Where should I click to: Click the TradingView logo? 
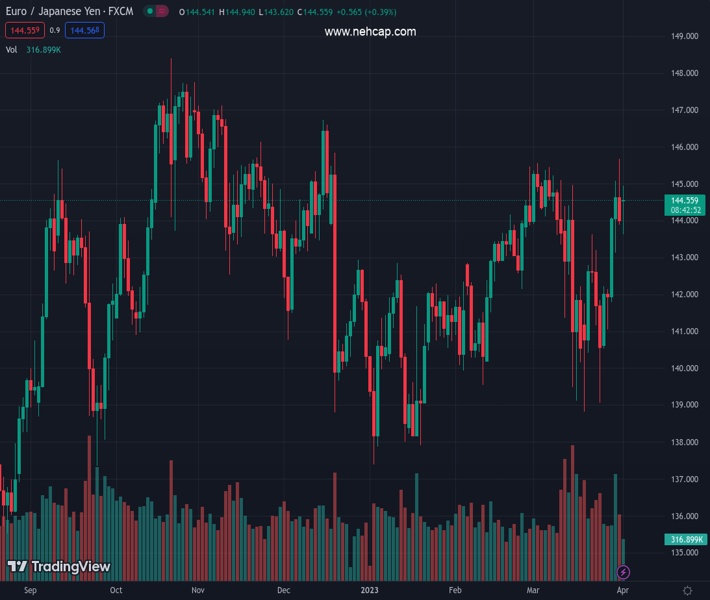click(59, 567)
